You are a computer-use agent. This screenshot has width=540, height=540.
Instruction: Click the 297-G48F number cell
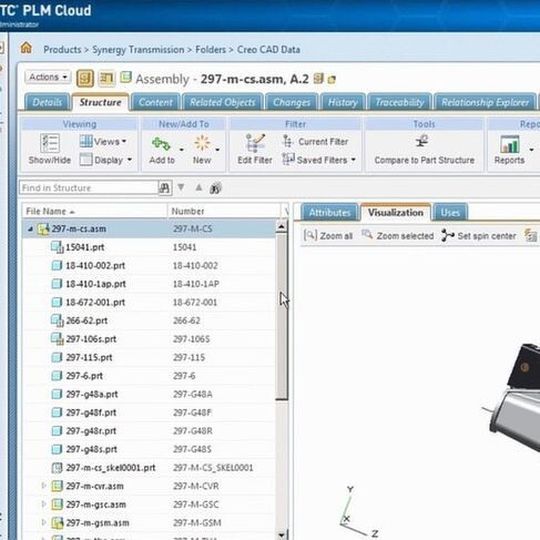tap(192, 413)
